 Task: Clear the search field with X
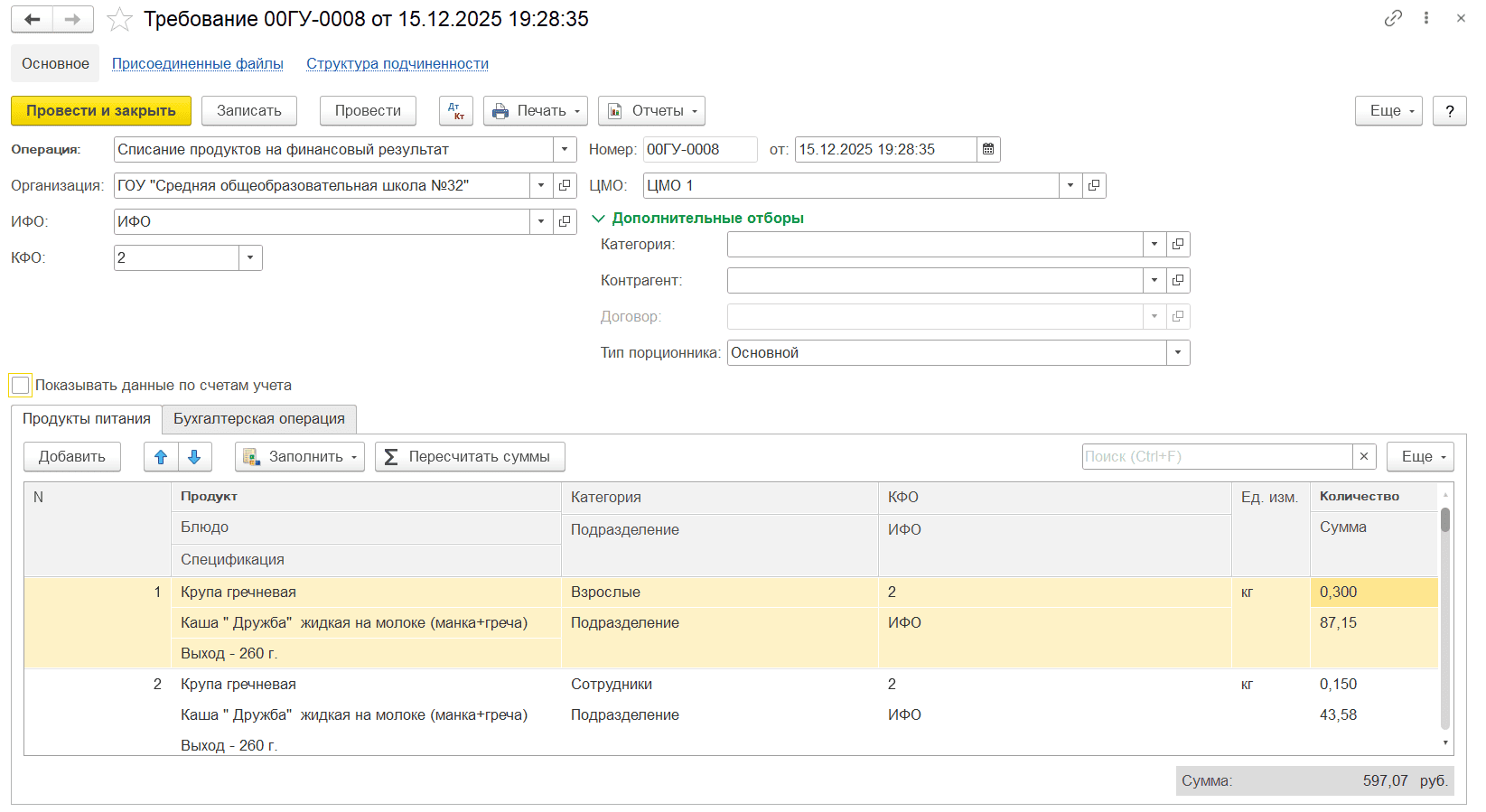click(x=1364, y=457)
